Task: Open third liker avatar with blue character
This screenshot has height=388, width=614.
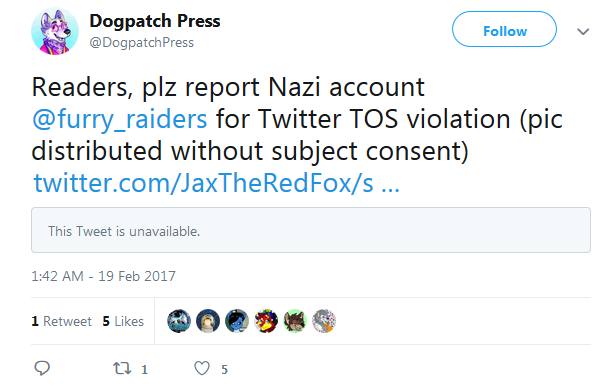Action: [x=237, y=321]
